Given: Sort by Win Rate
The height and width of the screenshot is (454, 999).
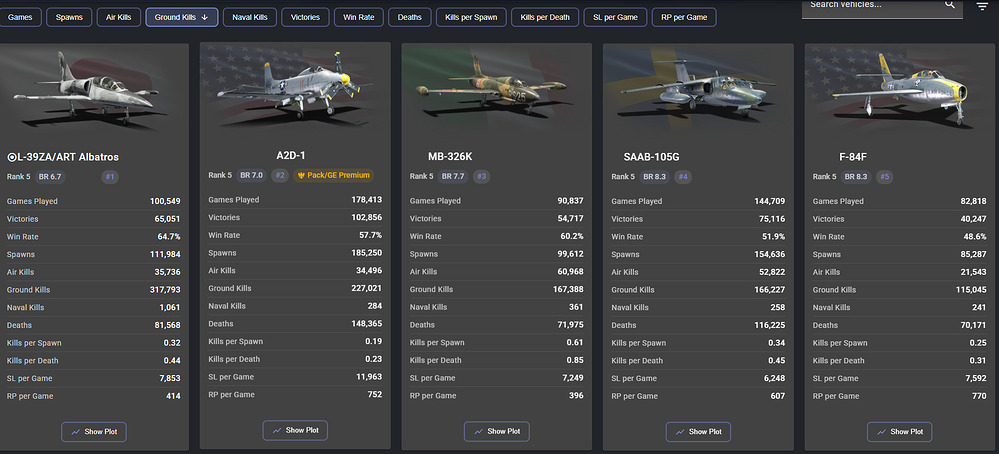Looking at the screenshot, I should tap(359, 17).
